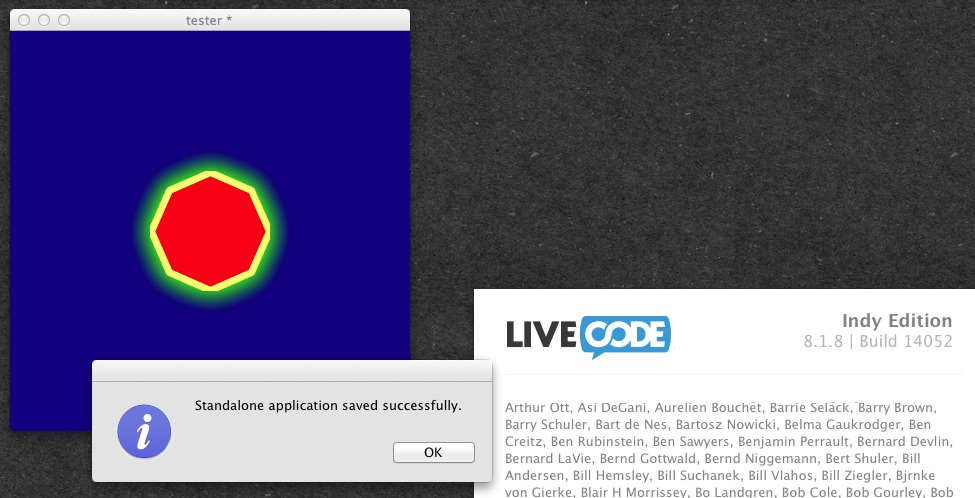Click the "Indy Edition" label
The height and width of the screenshot is (498, 975).
point(897,321)
